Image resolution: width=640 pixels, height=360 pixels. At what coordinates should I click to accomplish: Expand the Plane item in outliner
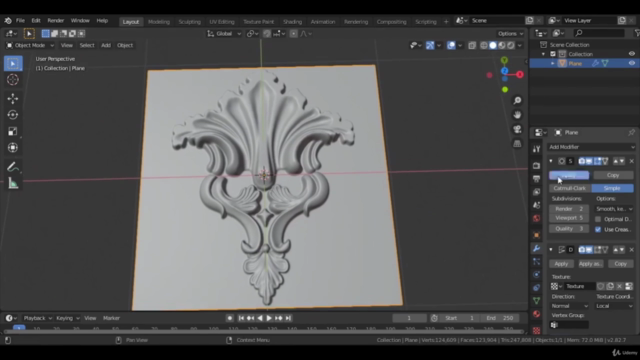pos(553,63)
